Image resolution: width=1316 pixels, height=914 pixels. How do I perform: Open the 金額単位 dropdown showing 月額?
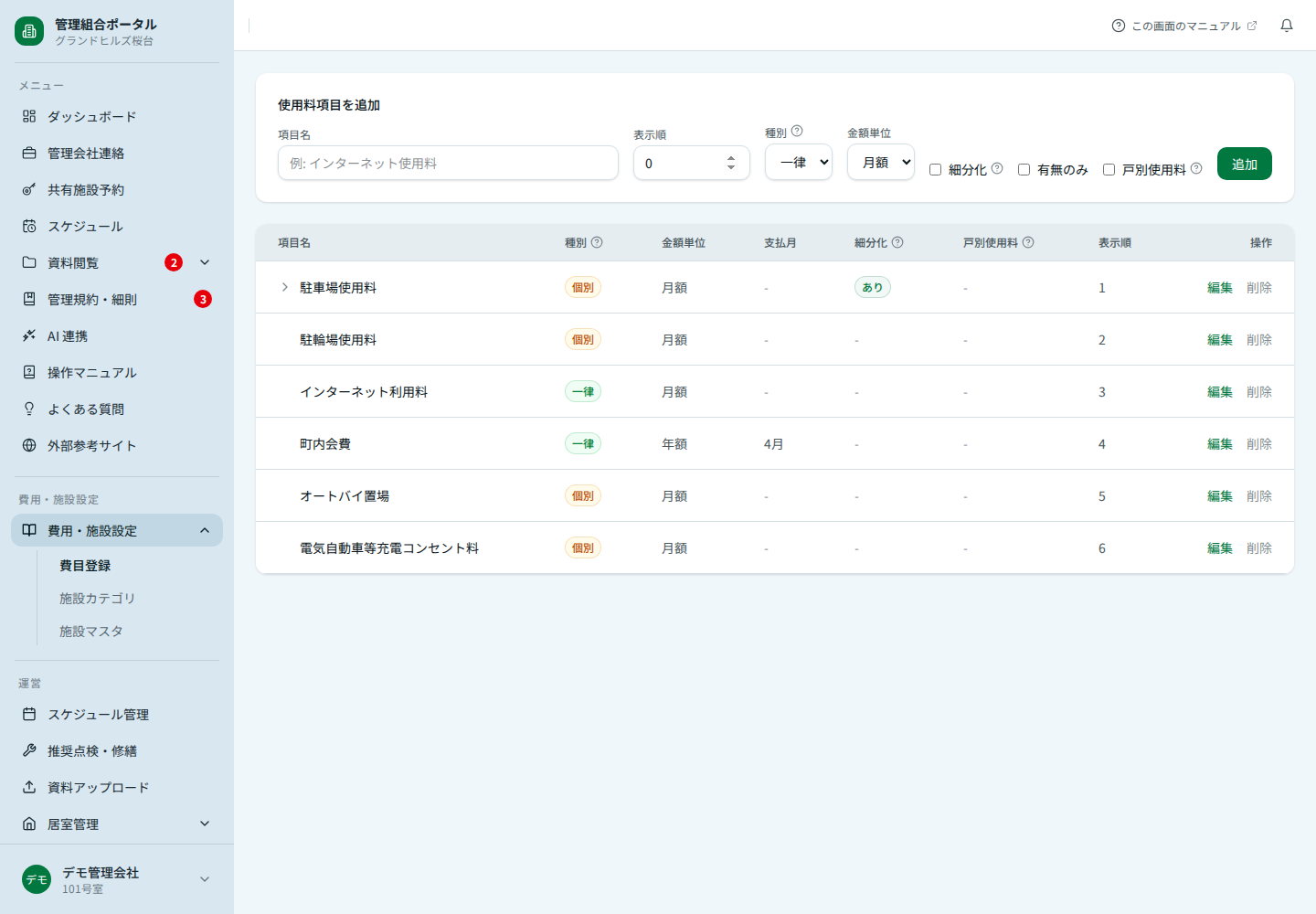pyautogui.click(x=881, y=162)
